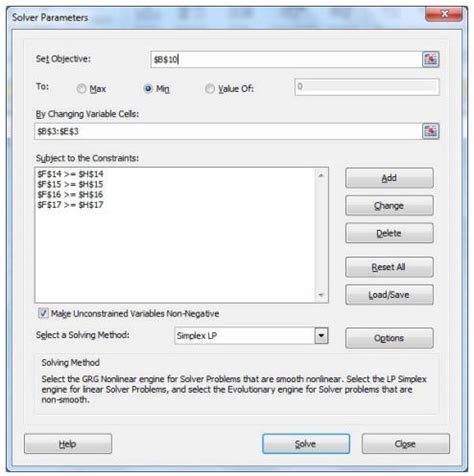The image size is (474, 476).
Task: Click the Simplex LP combo box
Action: point(251,336)
